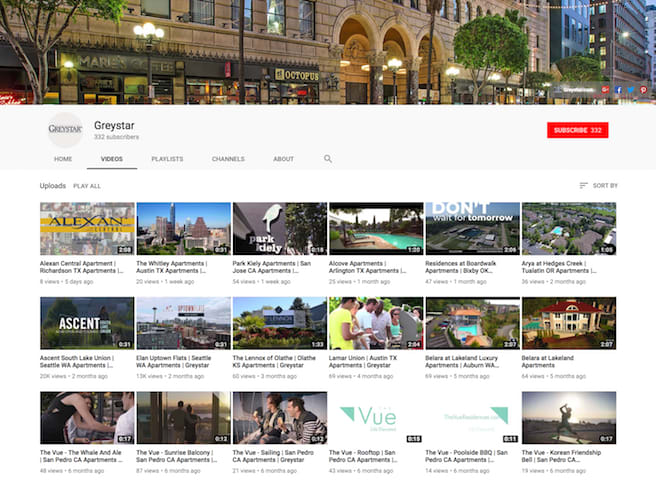Open the Elan Uptown Flats thumbnail
This screenshot has height=480, width=656.
point(184,323)
